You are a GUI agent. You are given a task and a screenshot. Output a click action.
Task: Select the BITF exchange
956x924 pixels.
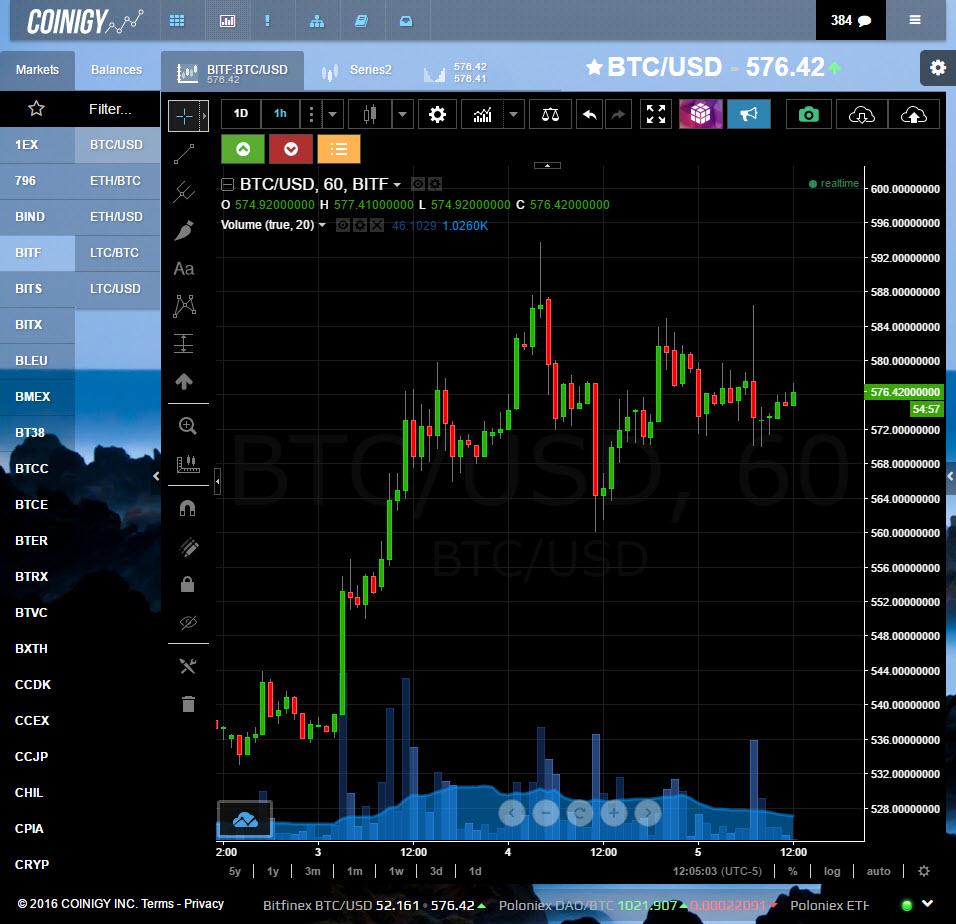[37, 253]
